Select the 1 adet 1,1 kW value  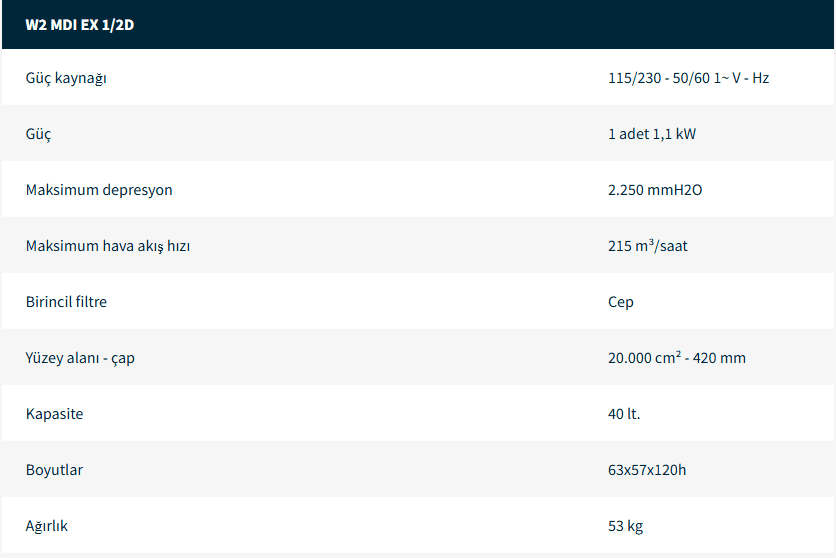coord(651,134)
